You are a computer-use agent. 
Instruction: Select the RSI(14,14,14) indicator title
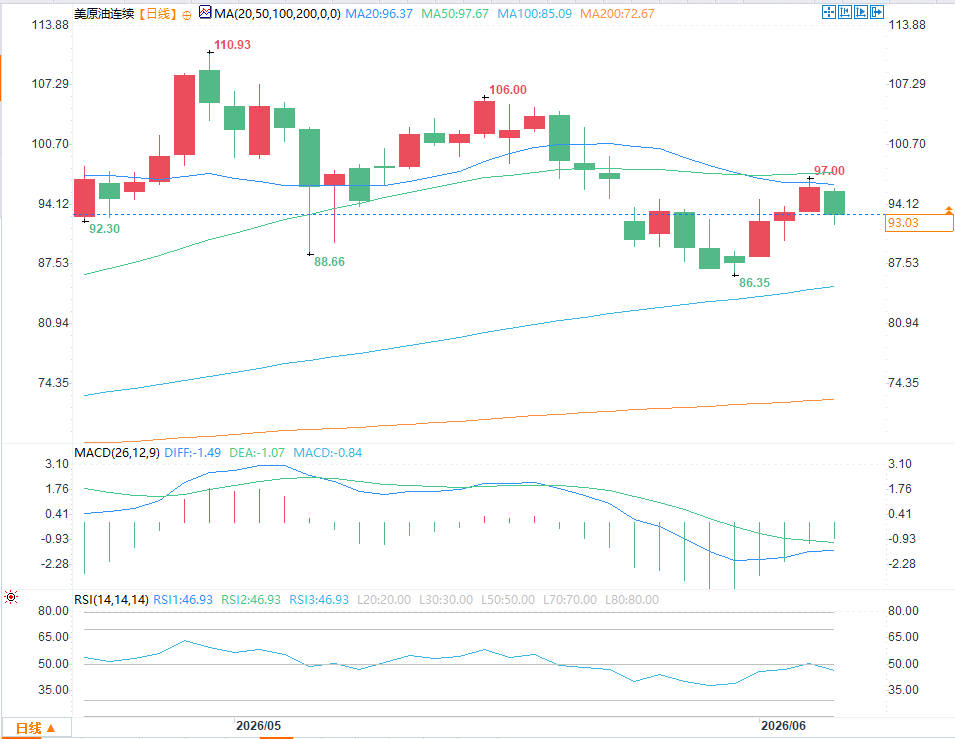click(111, 599)
